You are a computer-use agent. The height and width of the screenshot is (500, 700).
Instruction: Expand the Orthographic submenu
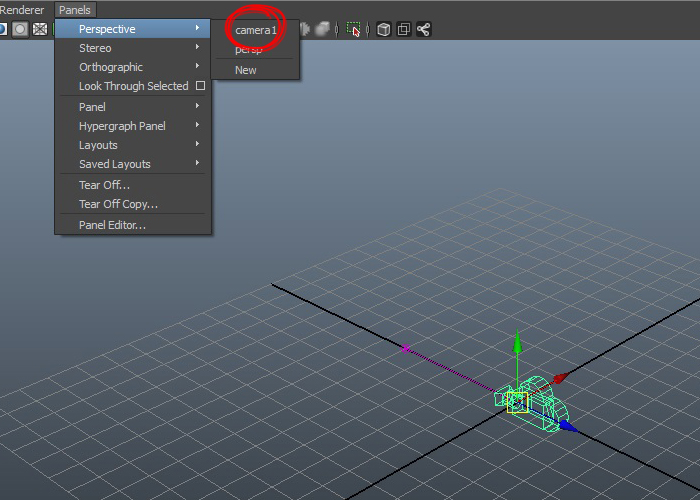click(x=133, y=67)
